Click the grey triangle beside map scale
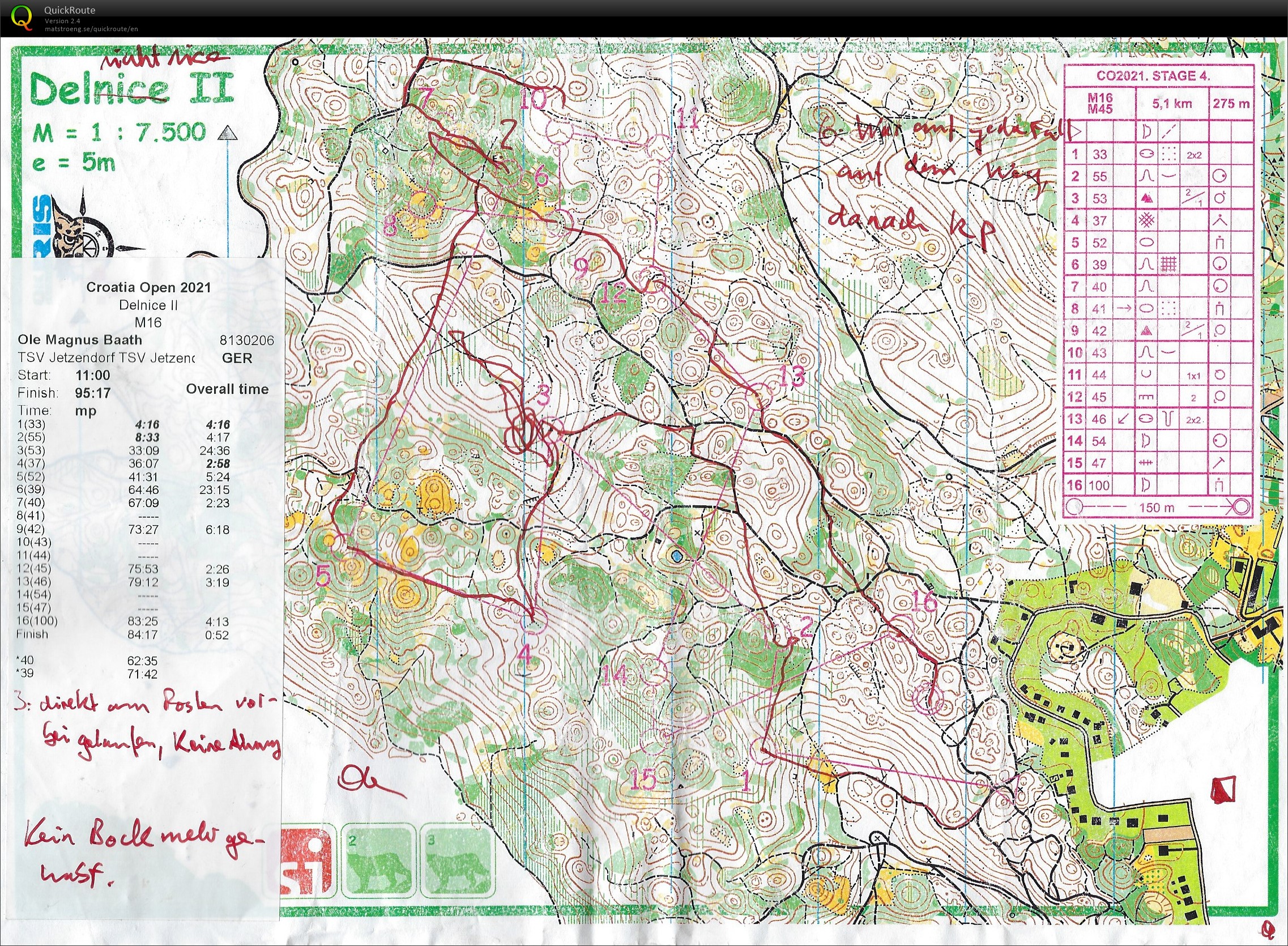Screen dimensions: 1288x946 click(228, 134)
